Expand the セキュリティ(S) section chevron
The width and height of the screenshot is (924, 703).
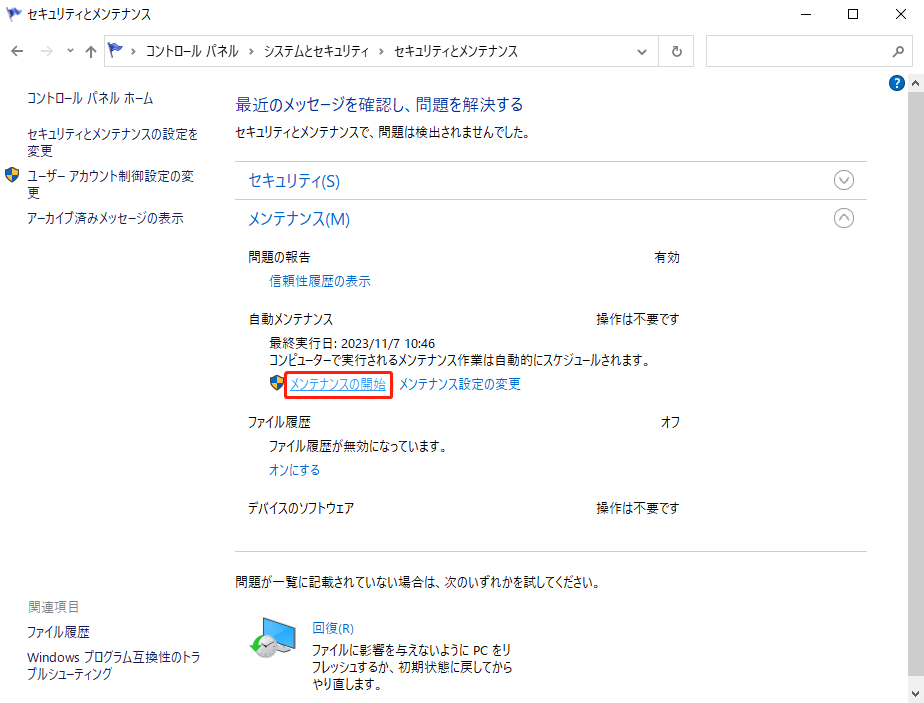click(x=843, y=180)
